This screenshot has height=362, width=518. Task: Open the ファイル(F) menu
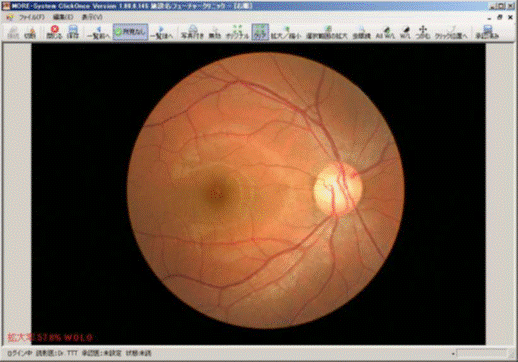pyautogui.click(x=31, y=17)
